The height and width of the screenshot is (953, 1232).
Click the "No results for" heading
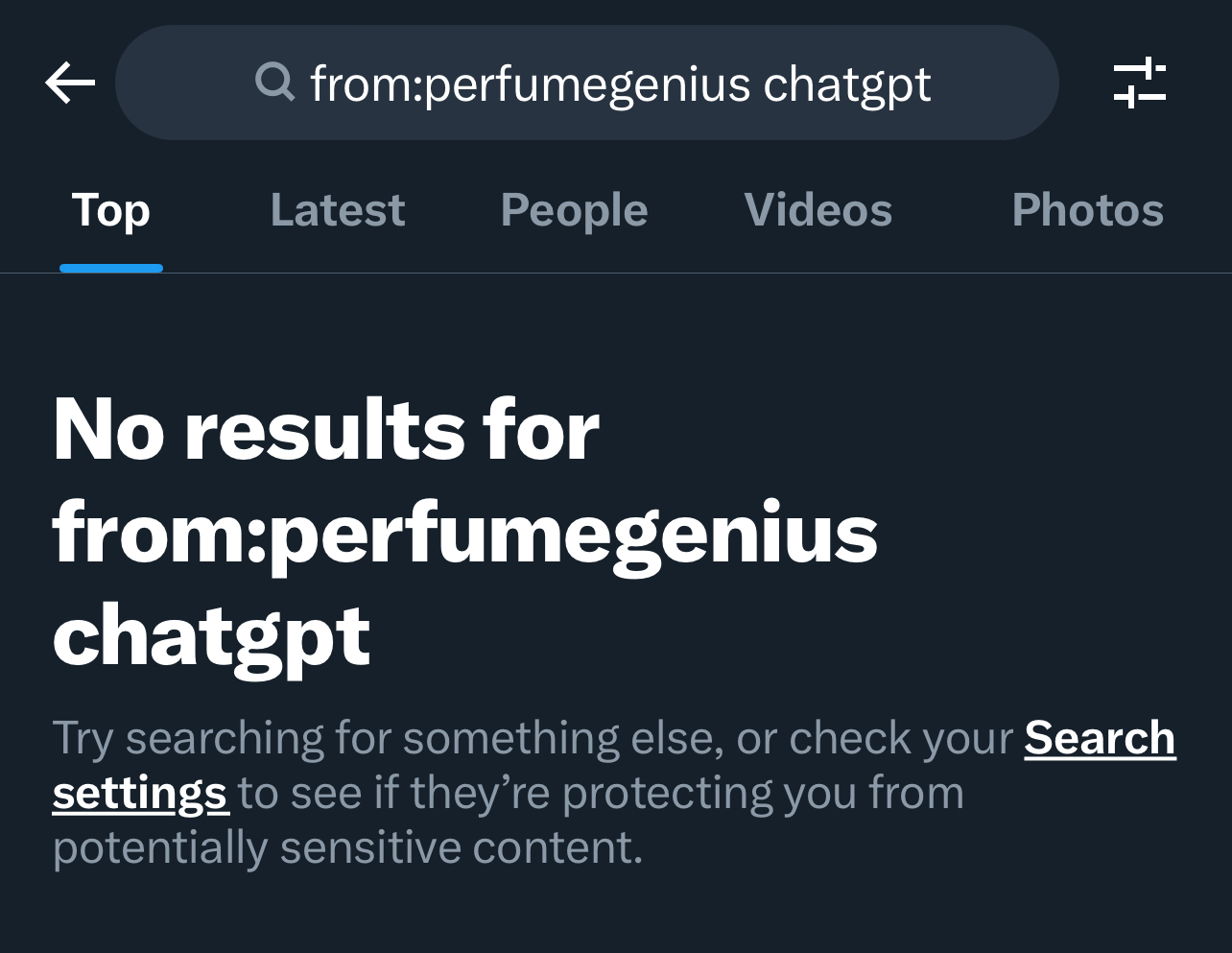[326, 430]
